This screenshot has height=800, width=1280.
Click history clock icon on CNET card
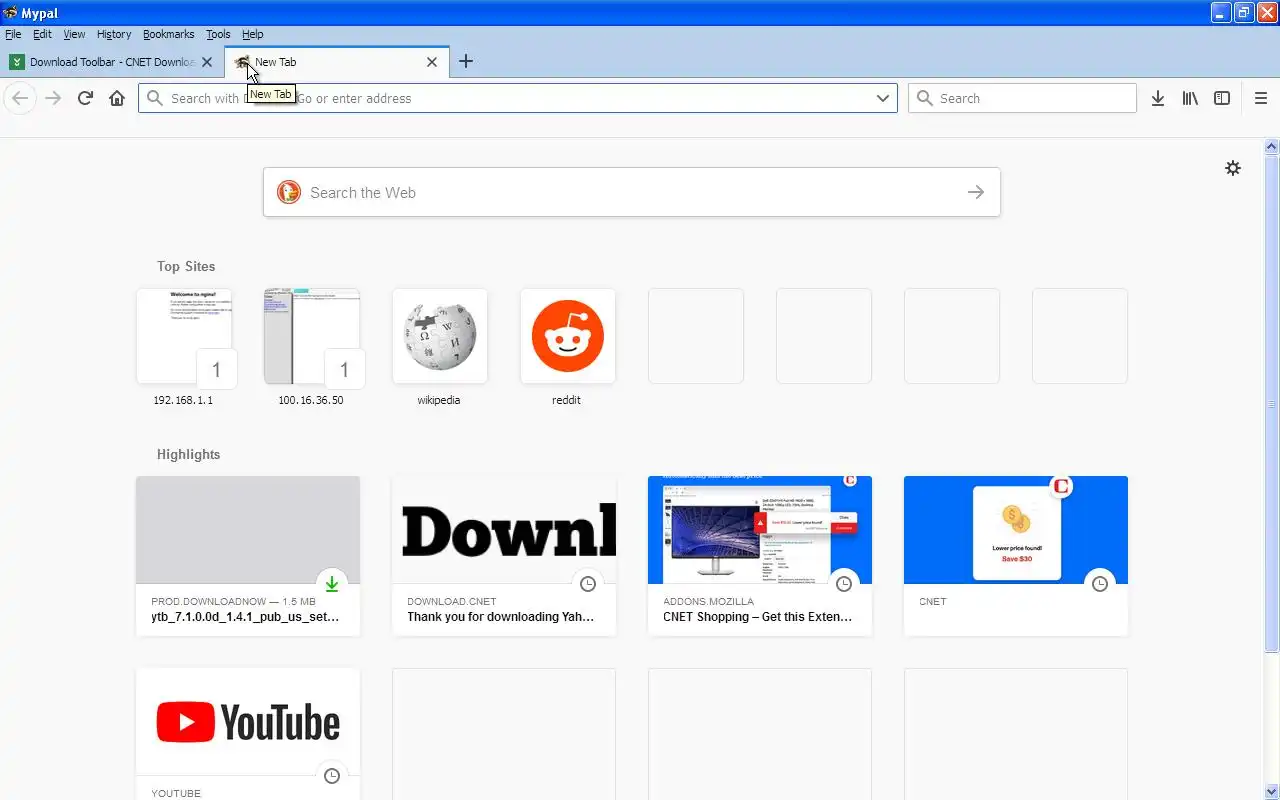coord(1100,584)
